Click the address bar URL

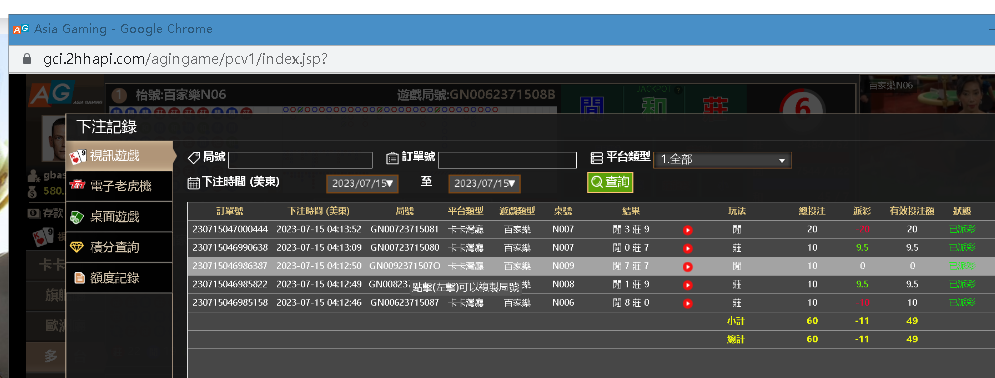[185, 59]
